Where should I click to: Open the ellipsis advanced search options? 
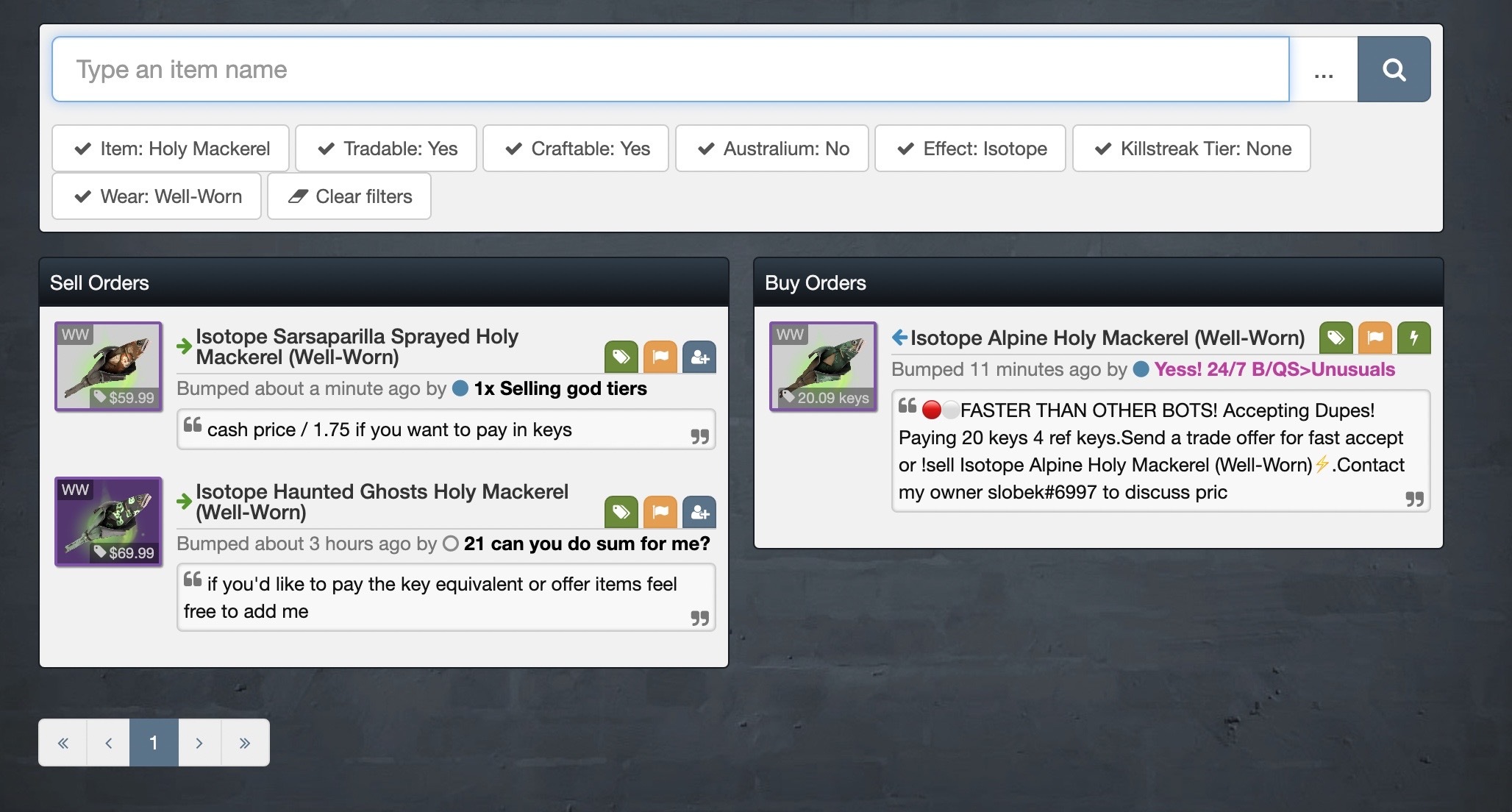click(x=1323, y=71)
